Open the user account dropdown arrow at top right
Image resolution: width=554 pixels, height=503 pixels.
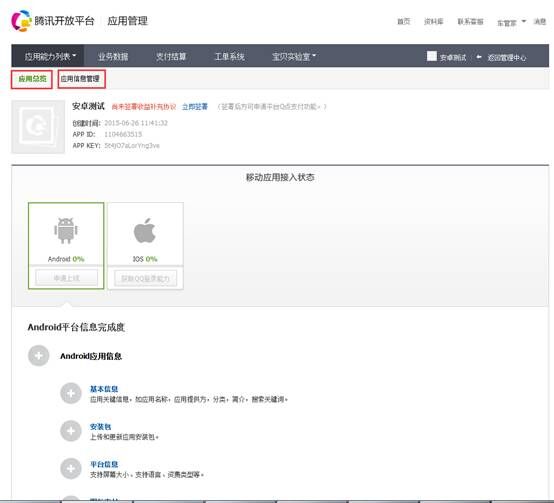[524, 21]
